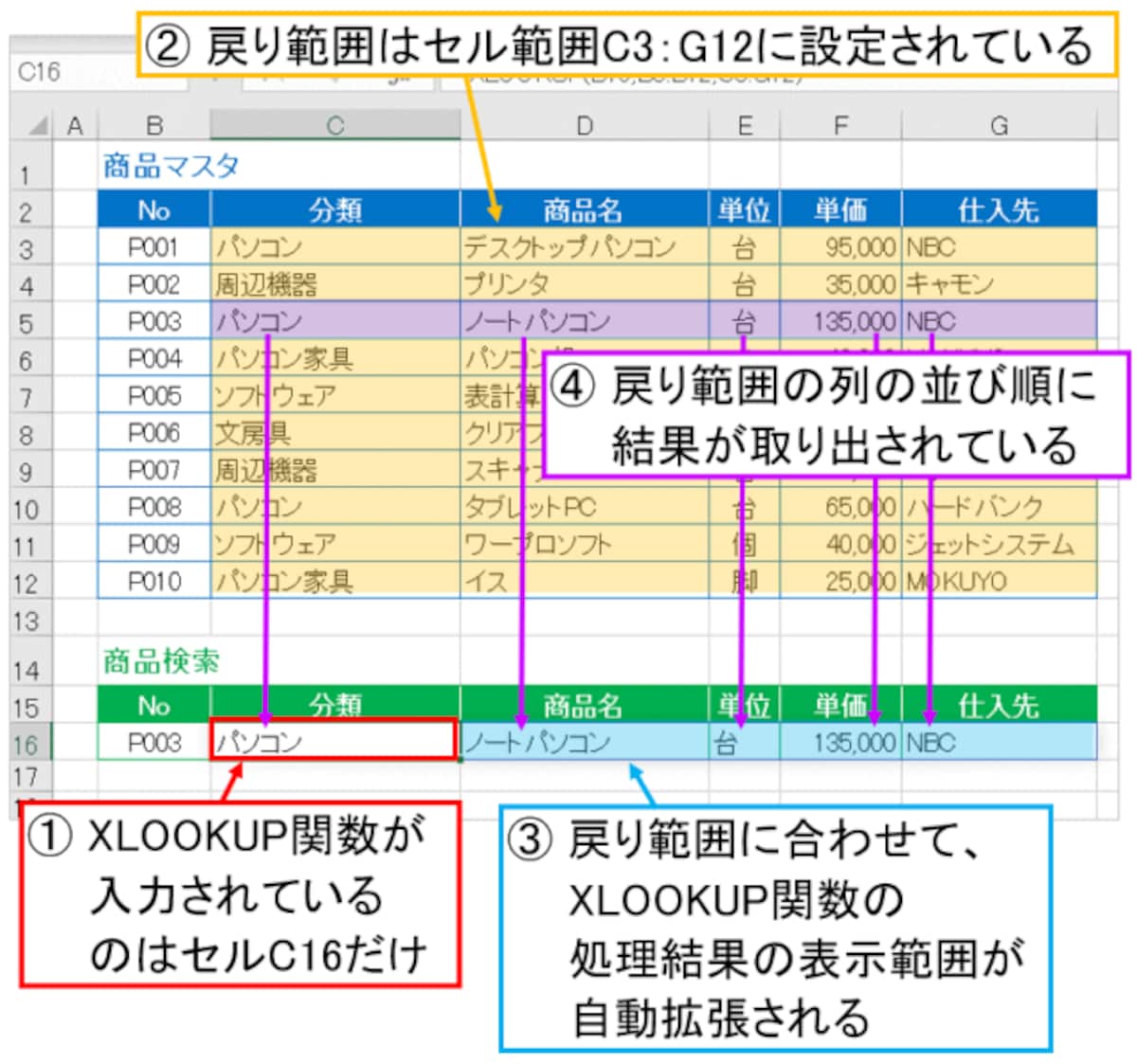The height and width of the screenshot is (1064, 1137).
Task: Click cell P009
Action: click(154, 544)
